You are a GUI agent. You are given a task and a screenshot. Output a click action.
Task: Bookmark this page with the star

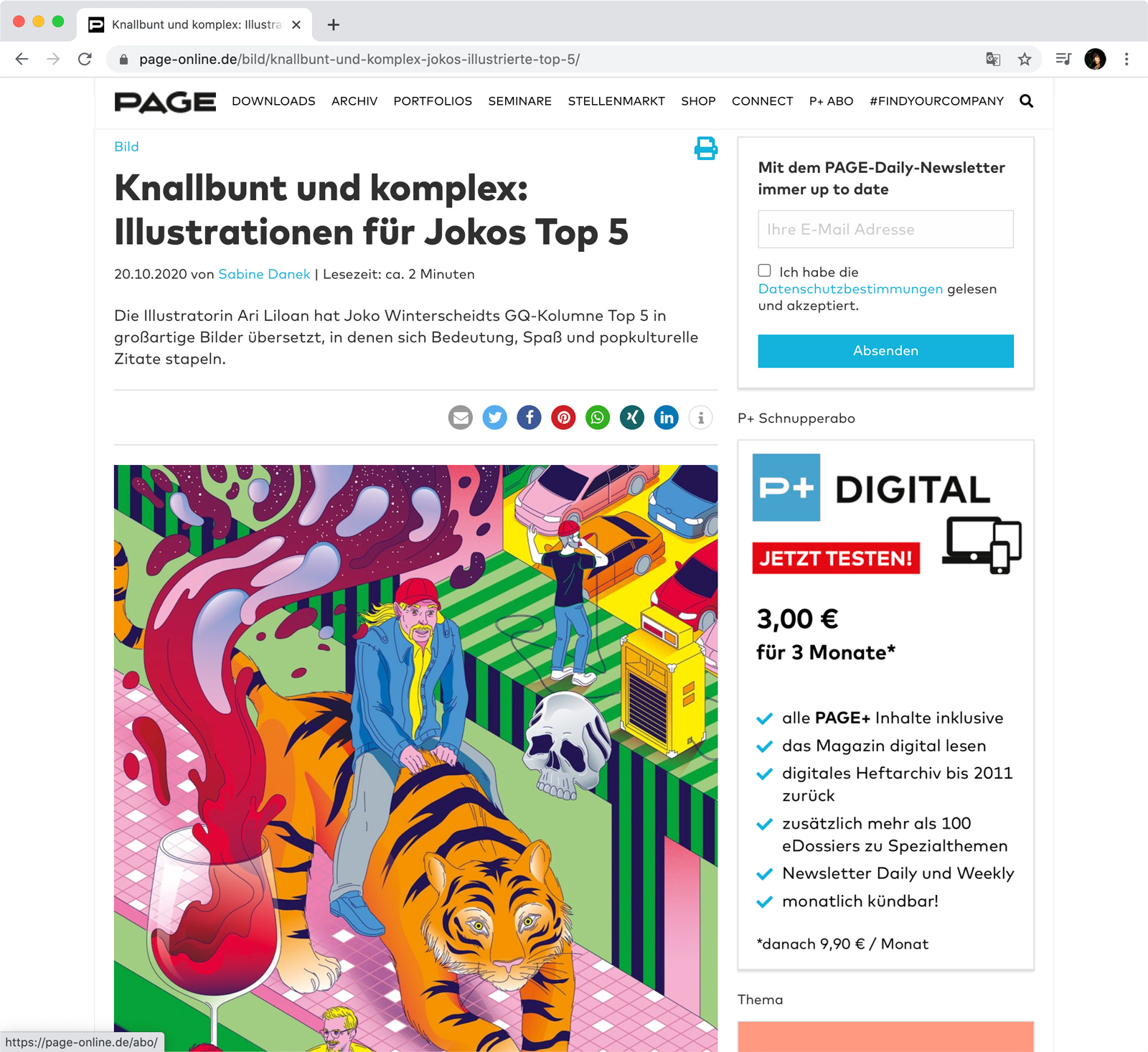[1025, 60]
